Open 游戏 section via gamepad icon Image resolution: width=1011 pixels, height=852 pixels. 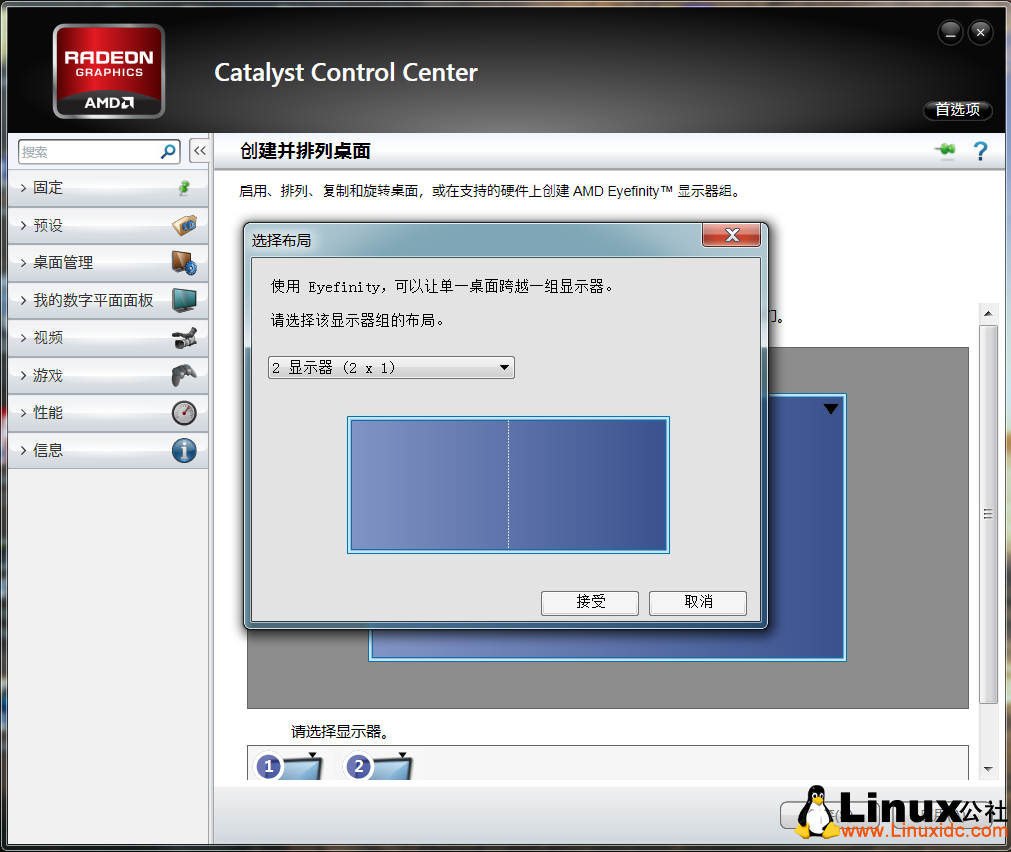point(184,376)
